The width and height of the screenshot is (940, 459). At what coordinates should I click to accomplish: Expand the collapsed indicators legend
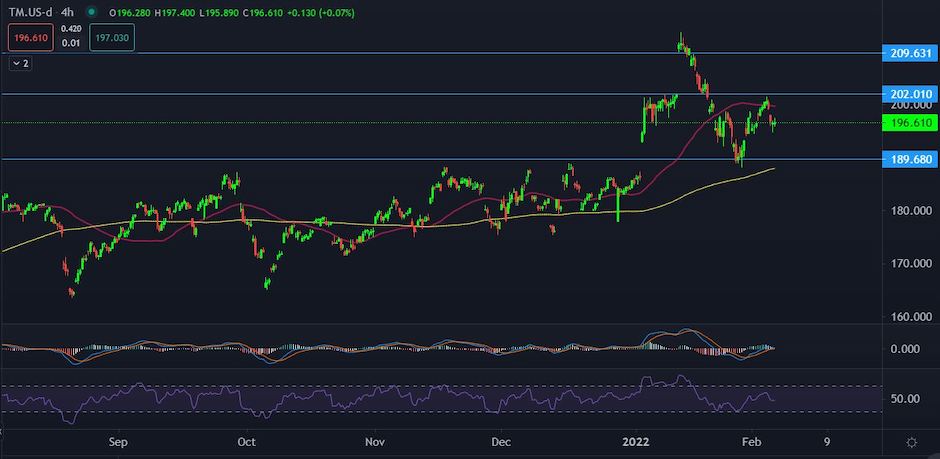pyautogui.click(x=20, y=63)
